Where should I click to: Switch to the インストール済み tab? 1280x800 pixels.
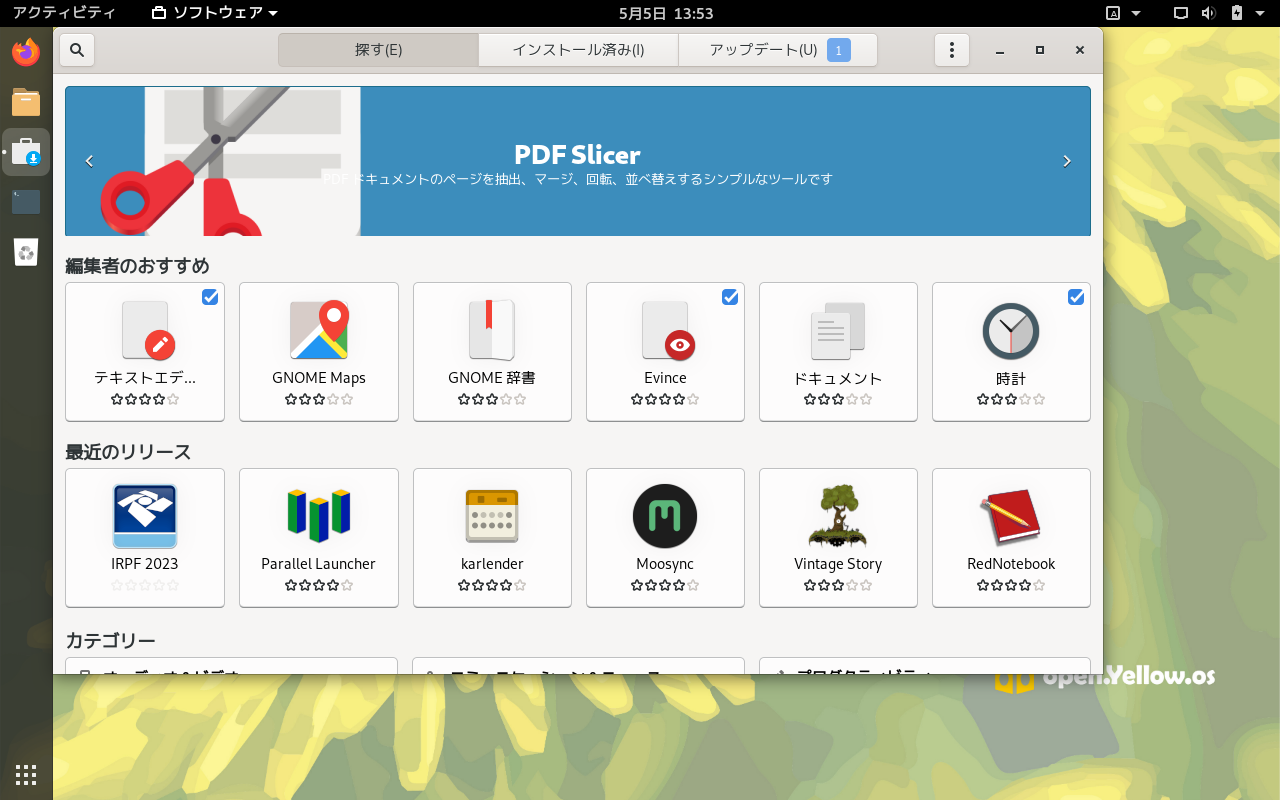coord(578,50)
